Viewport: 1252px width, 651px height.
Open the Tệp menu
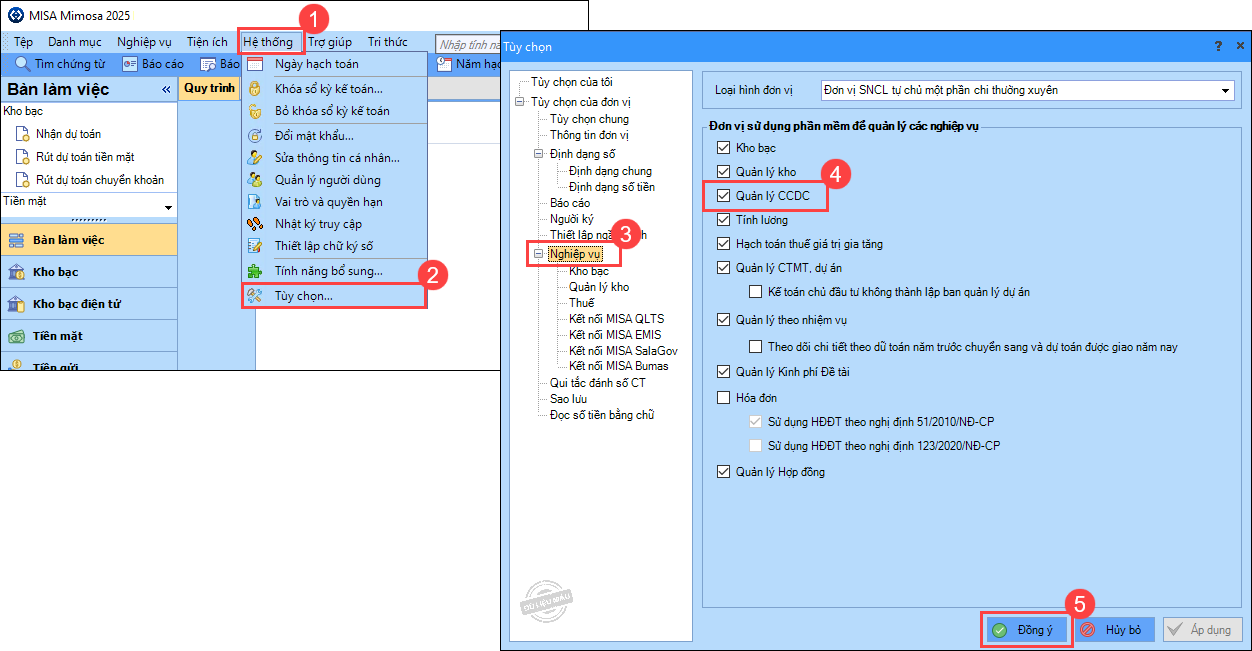pos(23,42)
